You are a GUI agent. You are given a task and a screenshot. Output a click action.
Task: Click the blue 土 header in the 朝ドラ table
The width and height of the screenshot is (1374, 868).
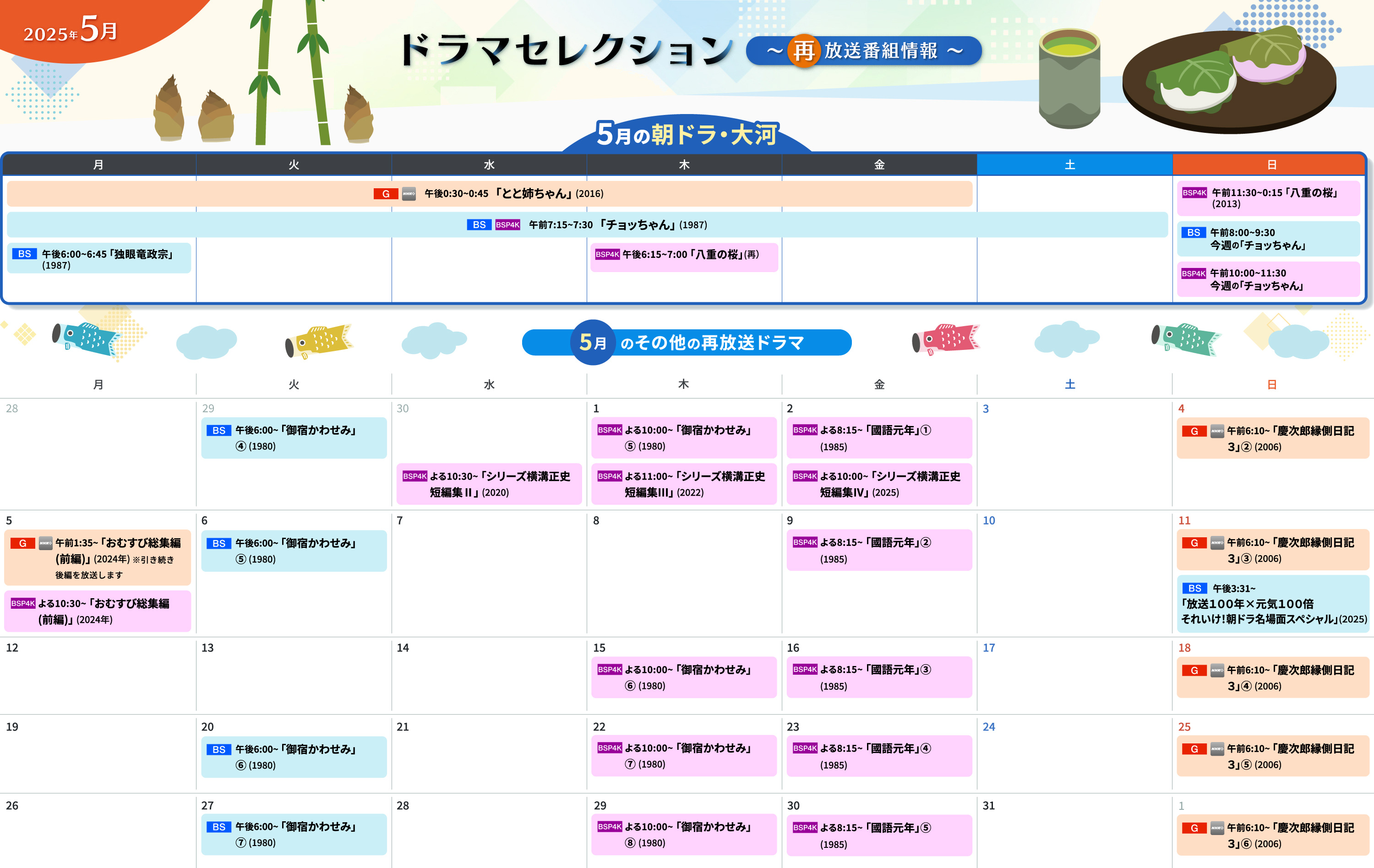(x=1075, y=165)
